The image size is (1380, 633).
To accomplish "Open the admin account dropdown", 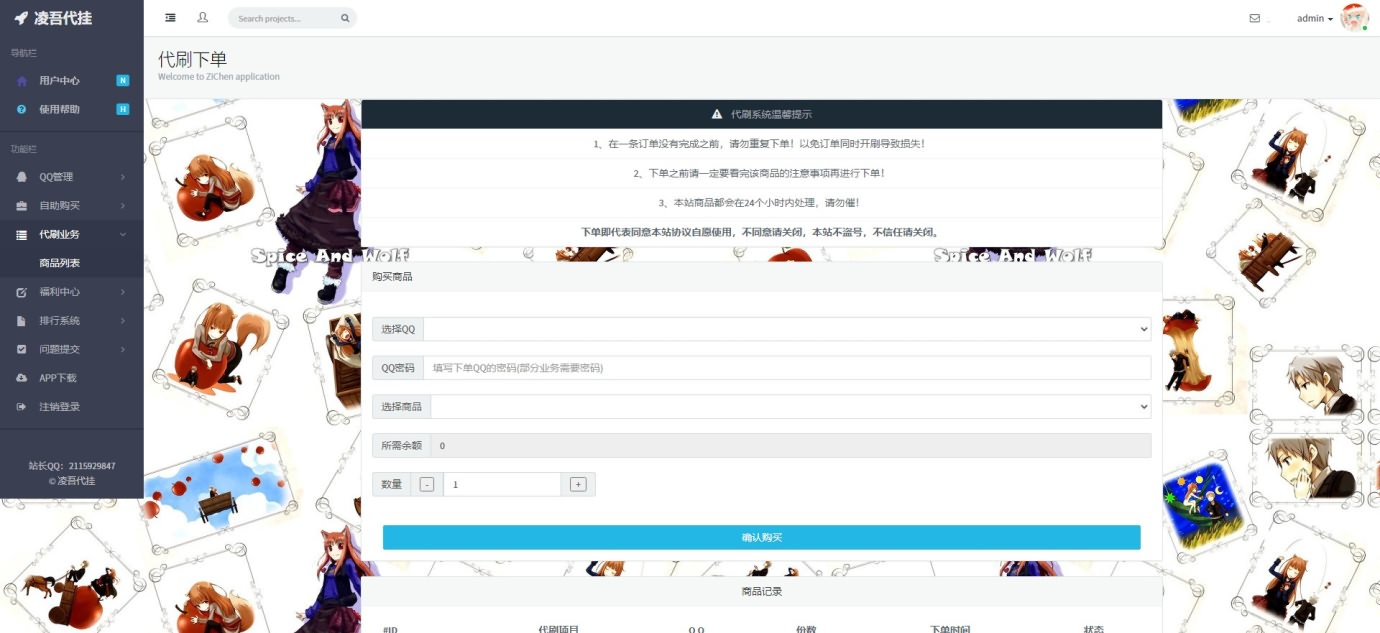I will [x=1314, y=18].
